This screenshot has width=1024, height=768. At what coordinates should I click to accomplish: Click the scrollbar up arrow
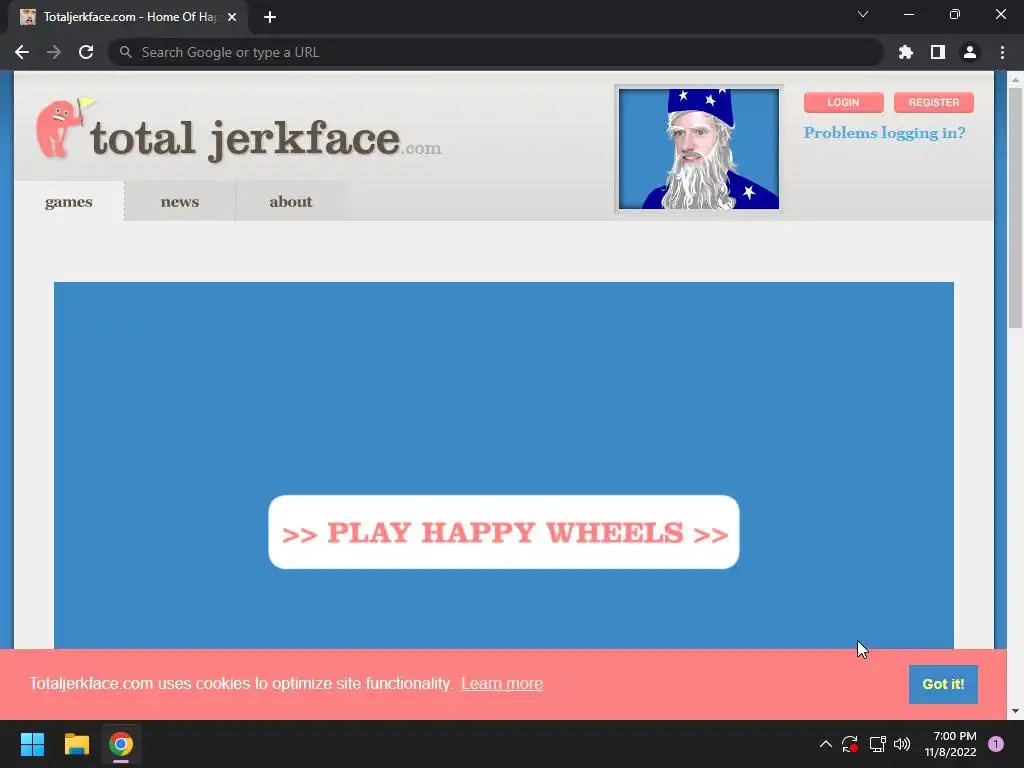point(1015,80)
